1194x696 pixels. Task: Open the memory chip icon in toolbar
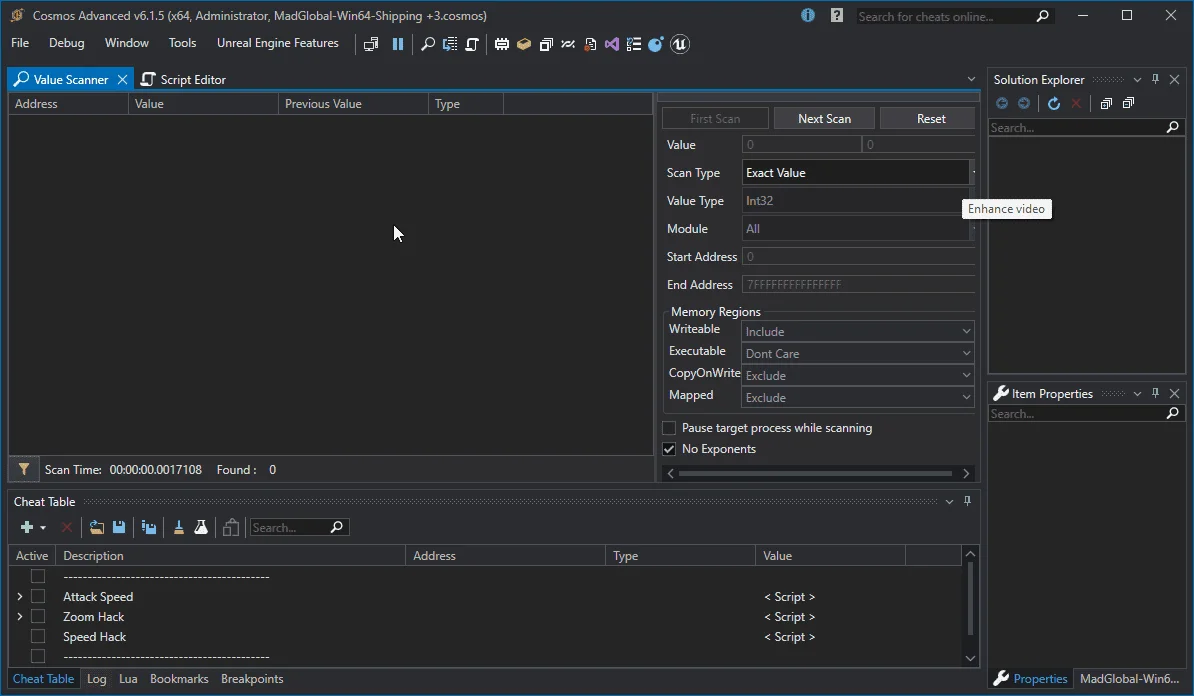[x=502, y=44]
